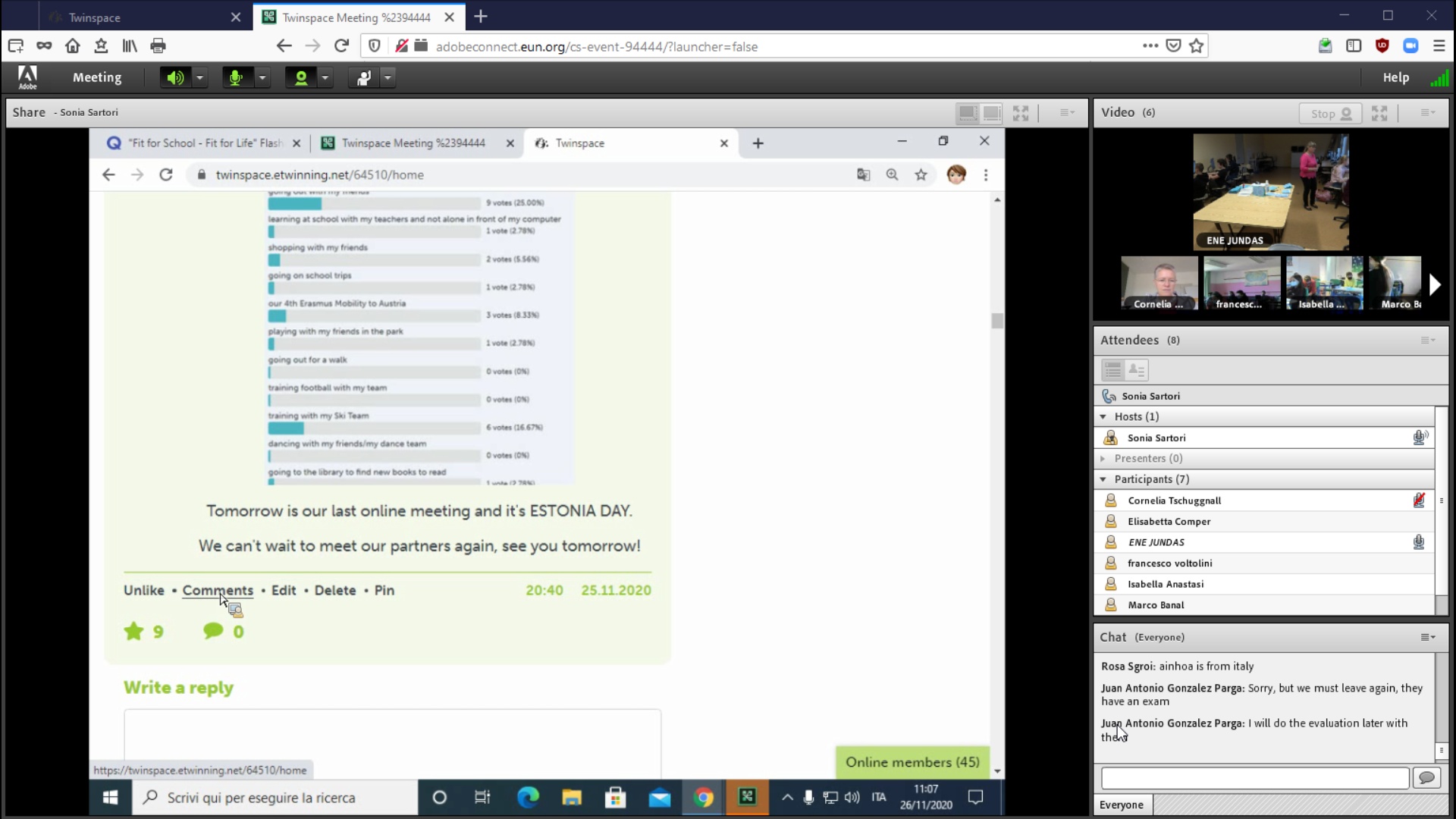Viewport: 1456px width, 819px height.
Task: Expand the Presenters (0) group
Action: (x=1103, y=459)
